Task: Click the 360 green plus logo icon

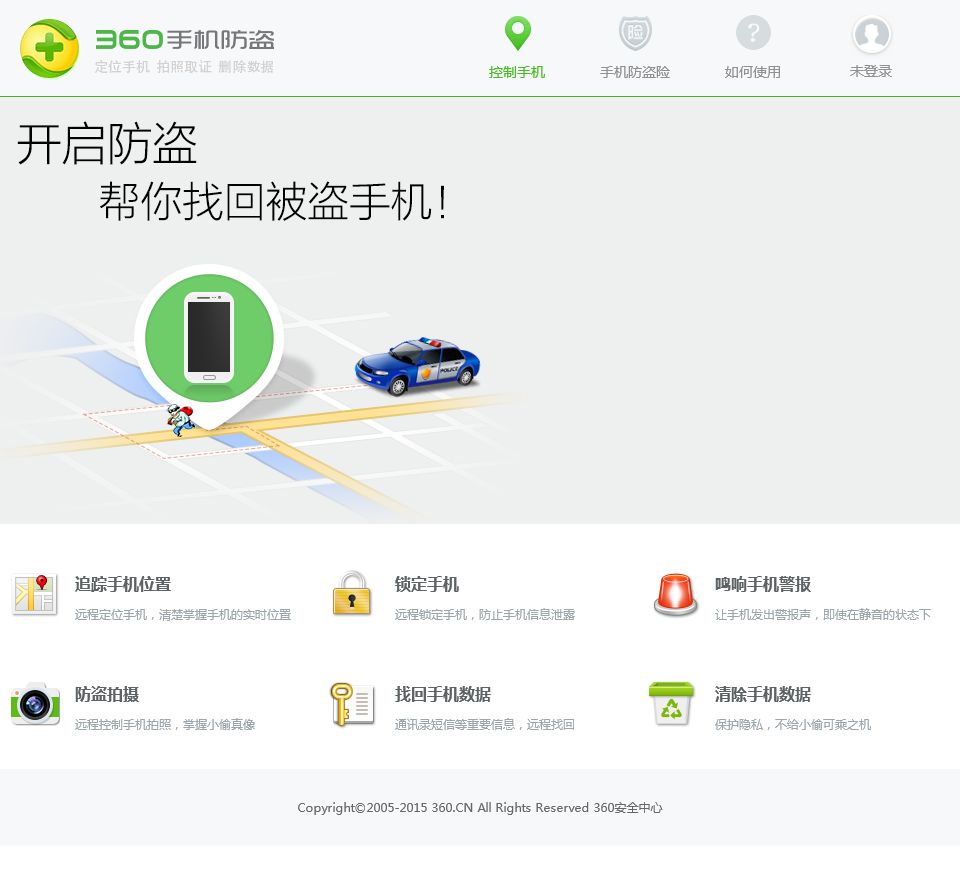Action: 50,48
